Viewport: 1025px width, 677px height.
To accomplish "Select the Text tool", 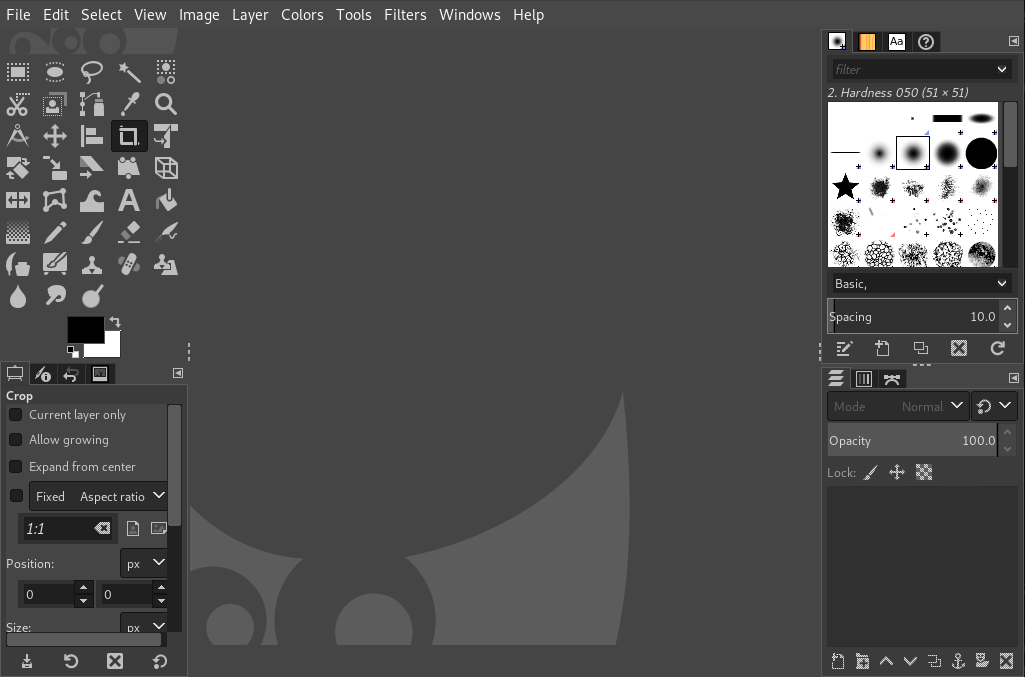I will point(129,200).
